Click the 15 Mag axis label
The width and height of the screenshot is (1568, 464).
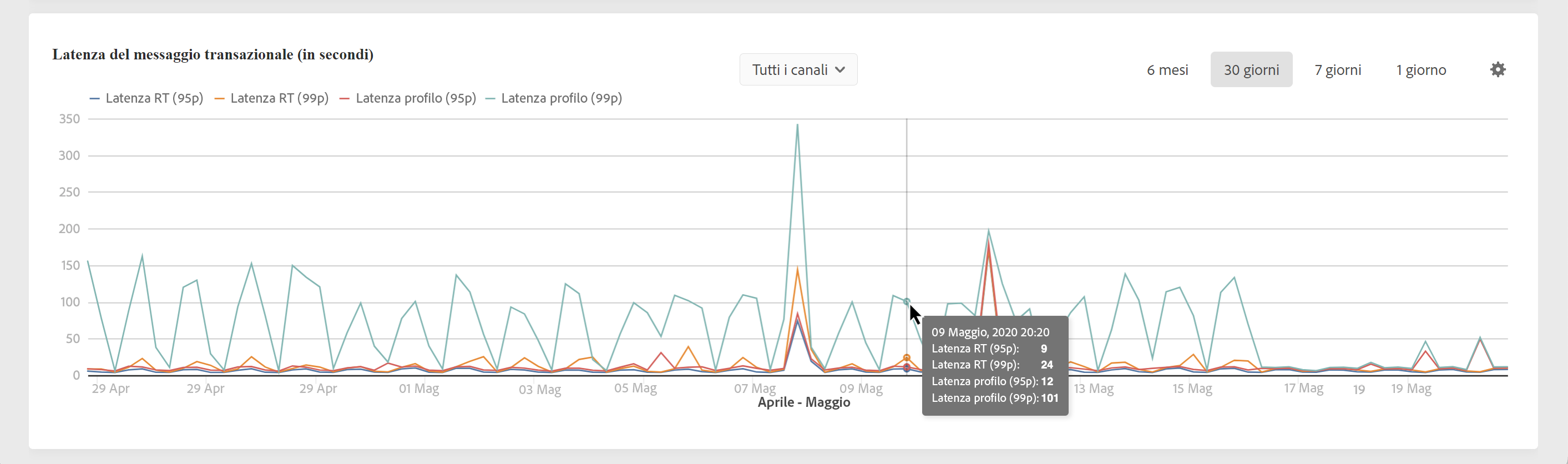(x=1192, y=389)
